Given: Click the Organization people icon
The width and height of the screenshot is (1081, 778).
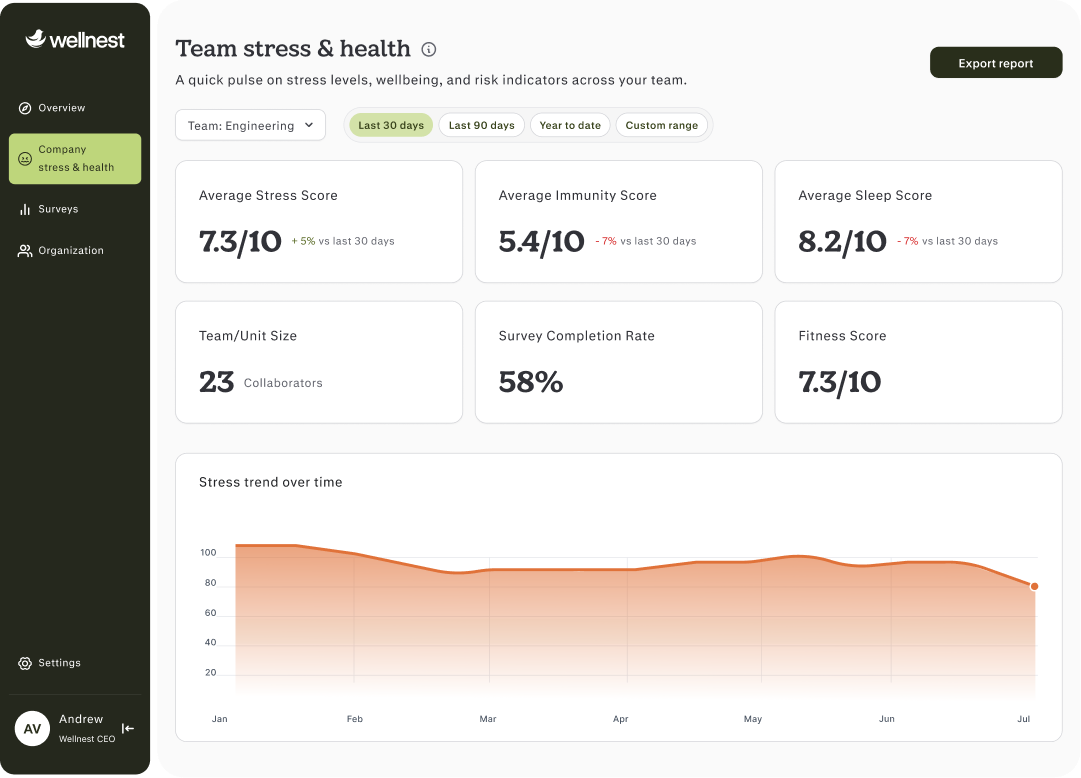Looking at the screenshot, I should 25,250.
